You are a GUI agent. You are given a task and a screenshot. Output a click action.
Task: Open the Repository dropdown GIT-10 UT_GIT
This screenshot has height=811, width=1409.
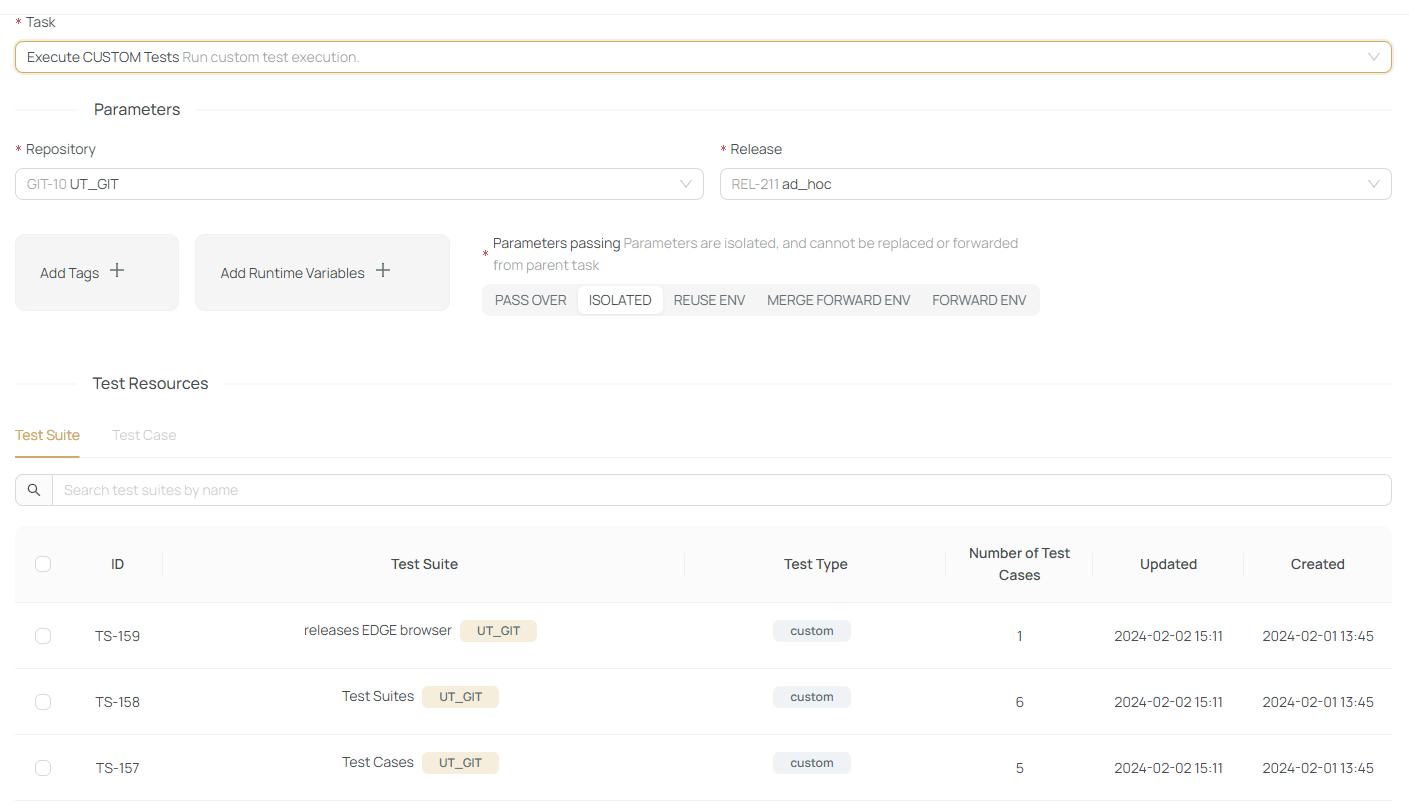[359, 184]
